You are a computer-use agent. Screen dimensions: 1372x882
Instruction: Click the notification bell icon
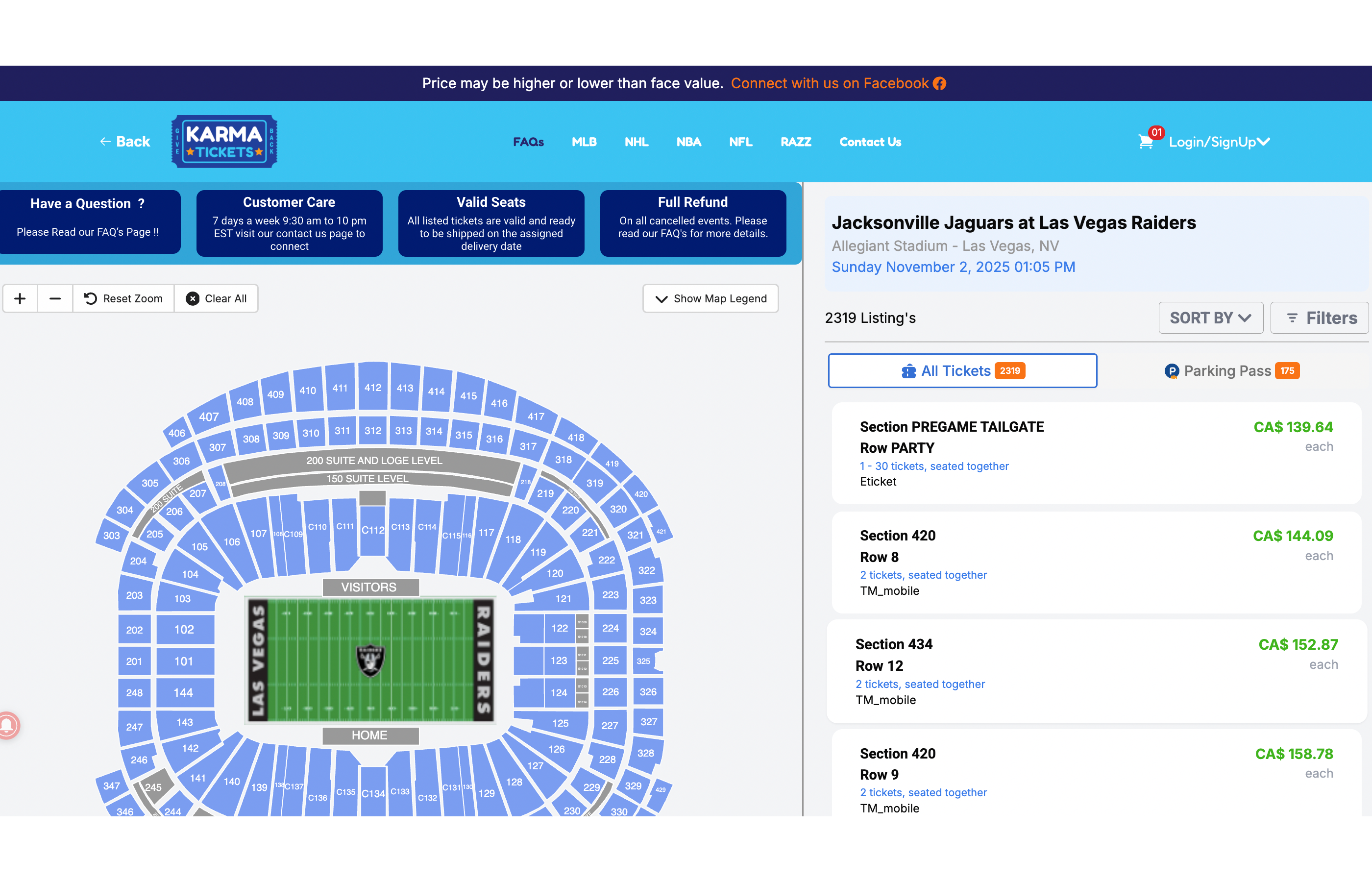[8, 726]
